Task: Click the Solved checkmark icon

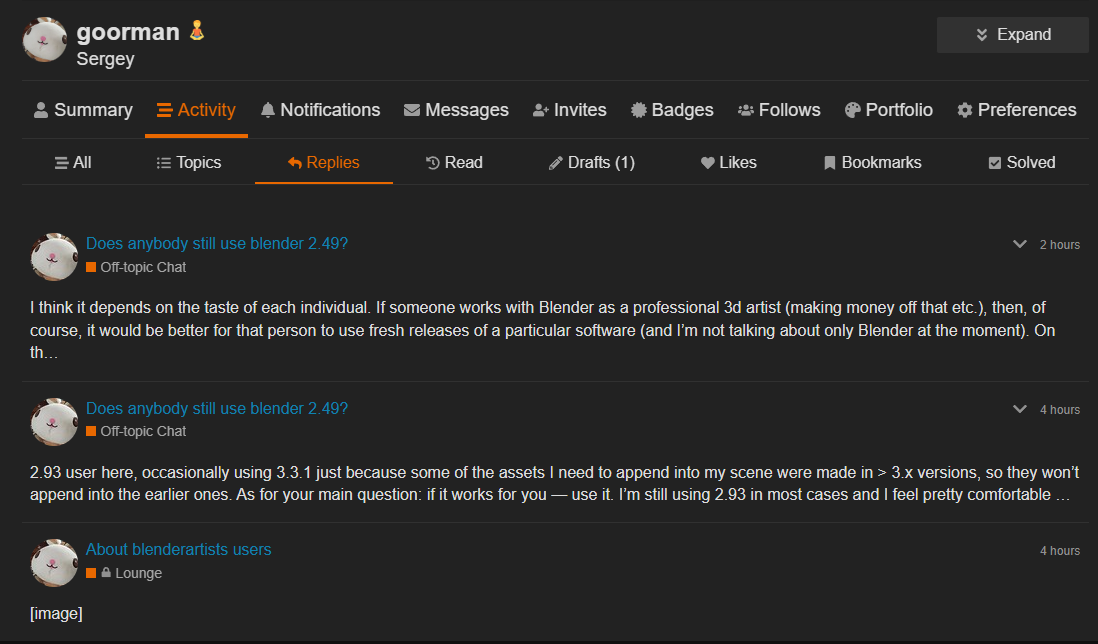Action: click(x=994, y=163)
